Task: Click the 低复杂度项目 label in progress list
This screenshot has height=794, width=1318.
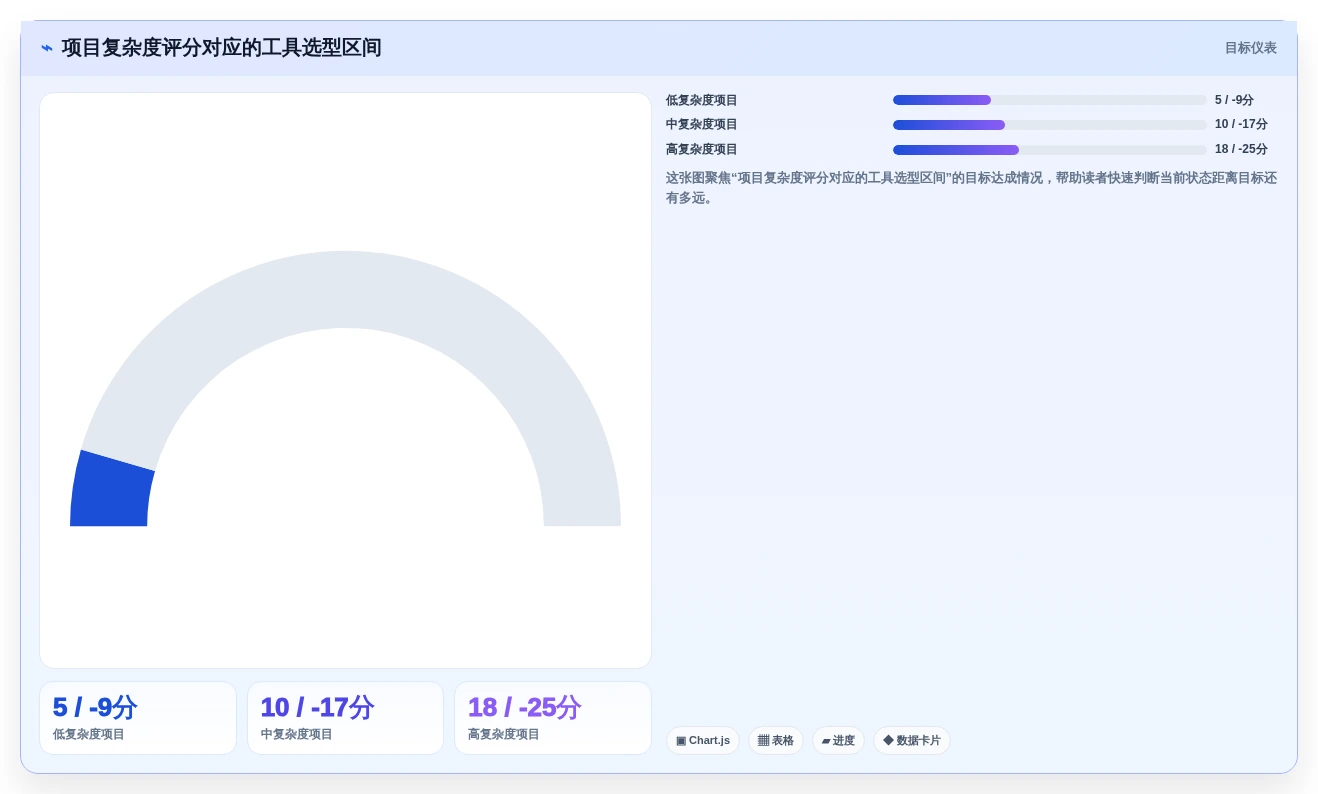Action: tap(702, 100)
